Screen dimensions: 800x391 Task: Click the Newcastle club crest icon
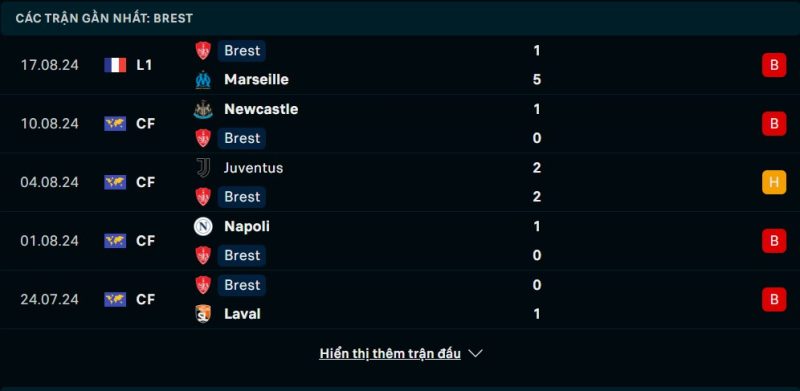203,109
